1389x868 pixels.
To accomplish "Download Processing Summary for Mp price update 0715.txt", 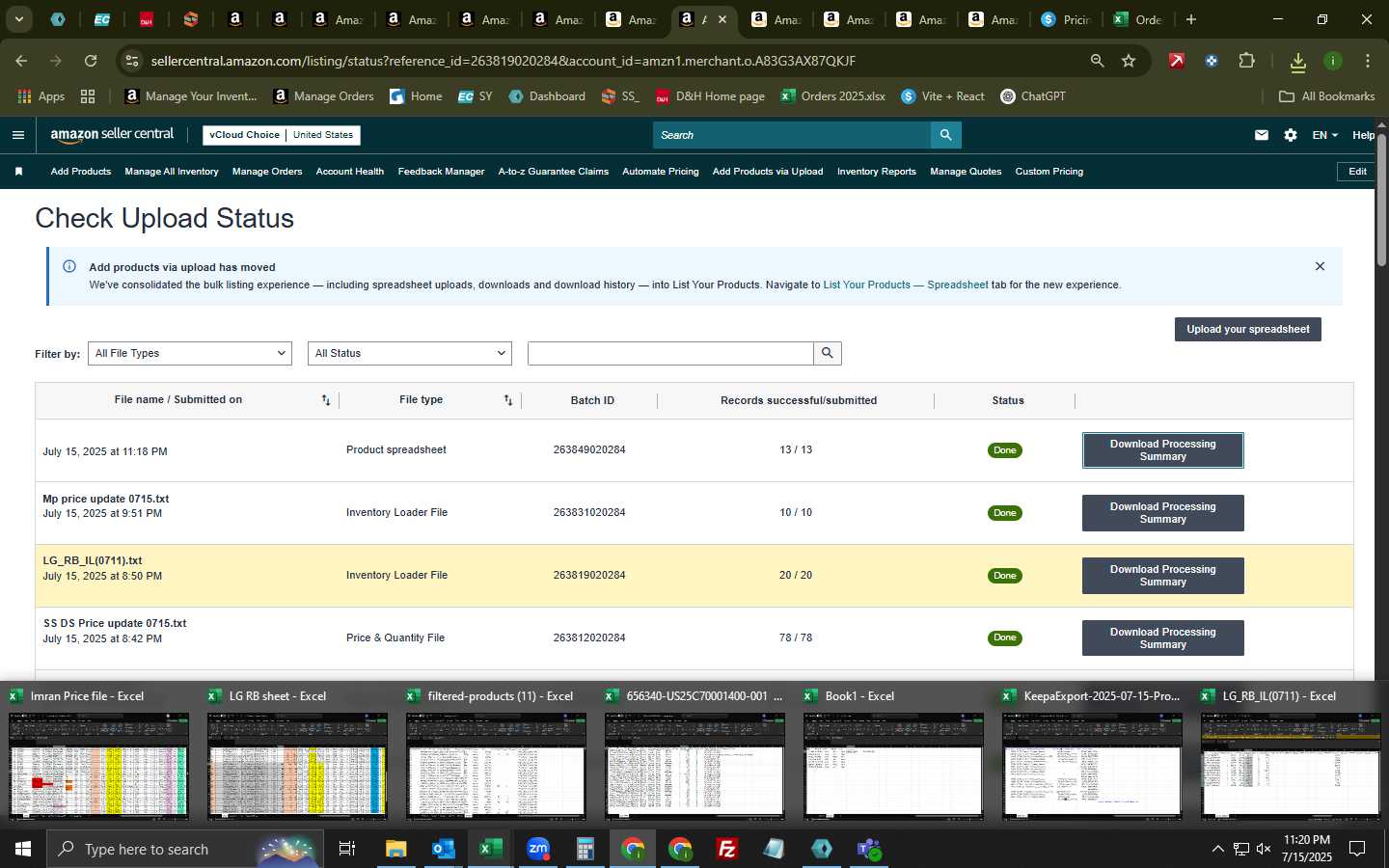I will (1163, 513).
